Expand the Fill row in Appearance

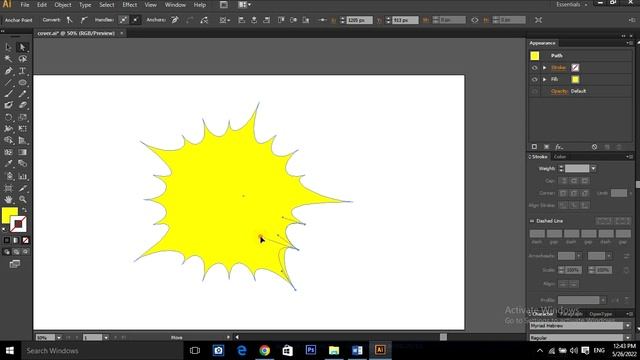coord(544,80)
